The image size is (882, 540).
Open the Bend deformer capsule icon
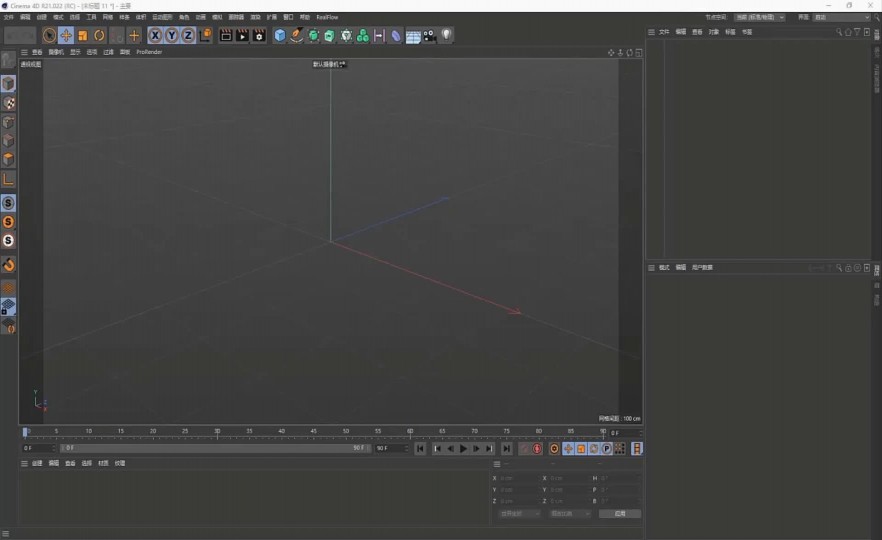(396, 36)
